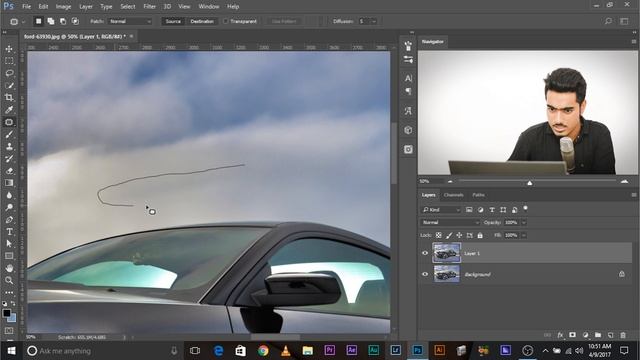Select the Path Selection tool
The image size is (640, 360).
[x=9, y=244]
